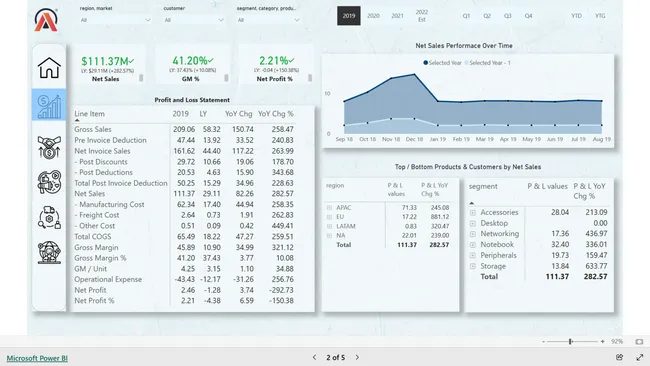Image resolution: width=650 pixels, height=366 pixels.
Task: Expand the Notebook segment row
Action: tap(473, 245)
